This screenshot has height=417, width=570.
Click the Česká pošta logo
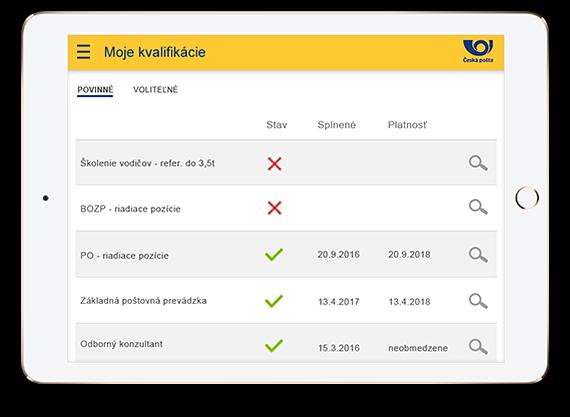click(x=478, y=51)
